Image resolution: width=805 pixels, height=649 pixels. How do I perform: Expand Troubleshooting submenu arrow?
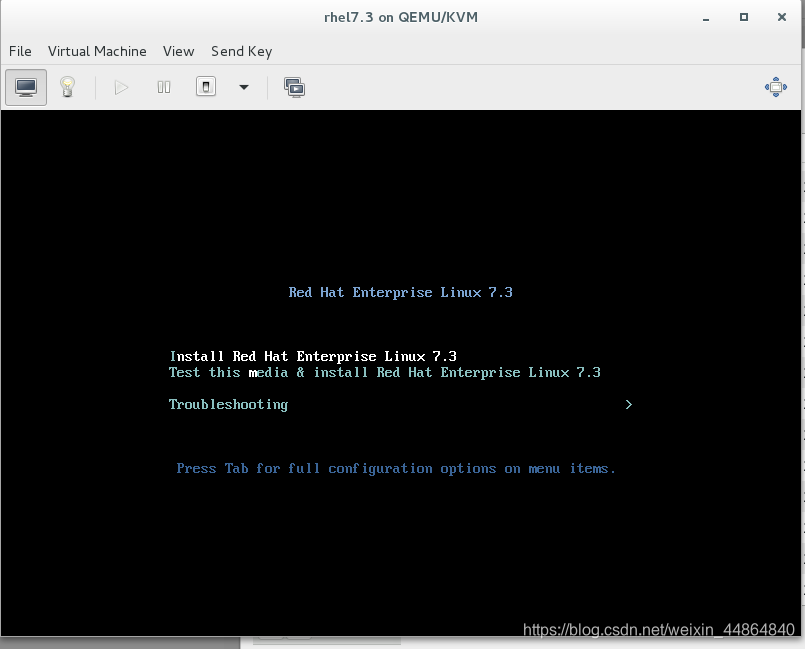click(x=629, y=405)
